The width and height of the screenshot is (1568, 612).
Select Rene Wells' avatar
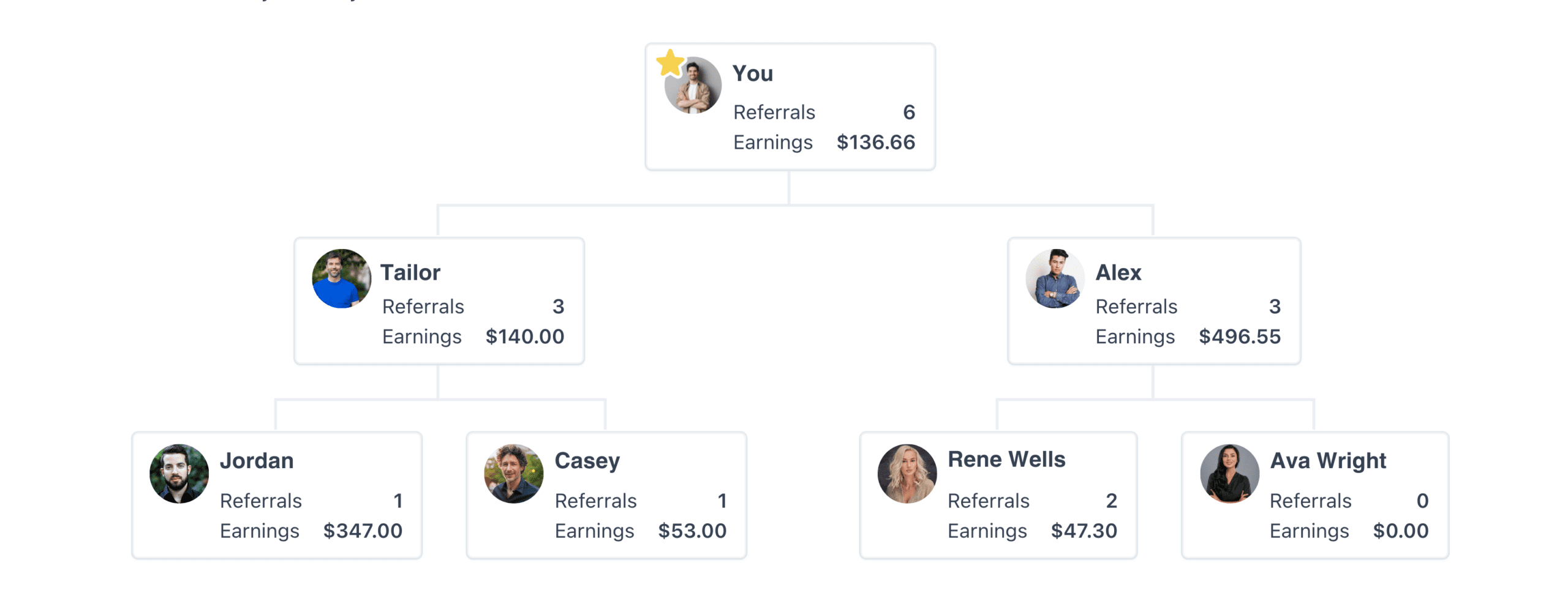coord(907,473)
